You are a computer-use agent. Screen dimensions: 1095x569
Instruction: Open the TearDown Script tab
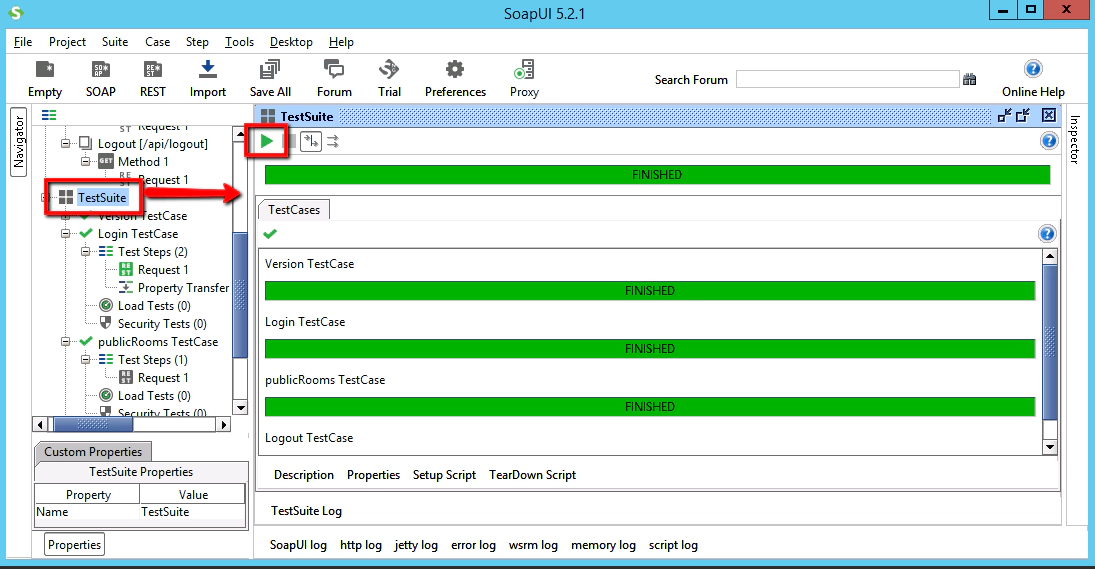coord(532,475)
